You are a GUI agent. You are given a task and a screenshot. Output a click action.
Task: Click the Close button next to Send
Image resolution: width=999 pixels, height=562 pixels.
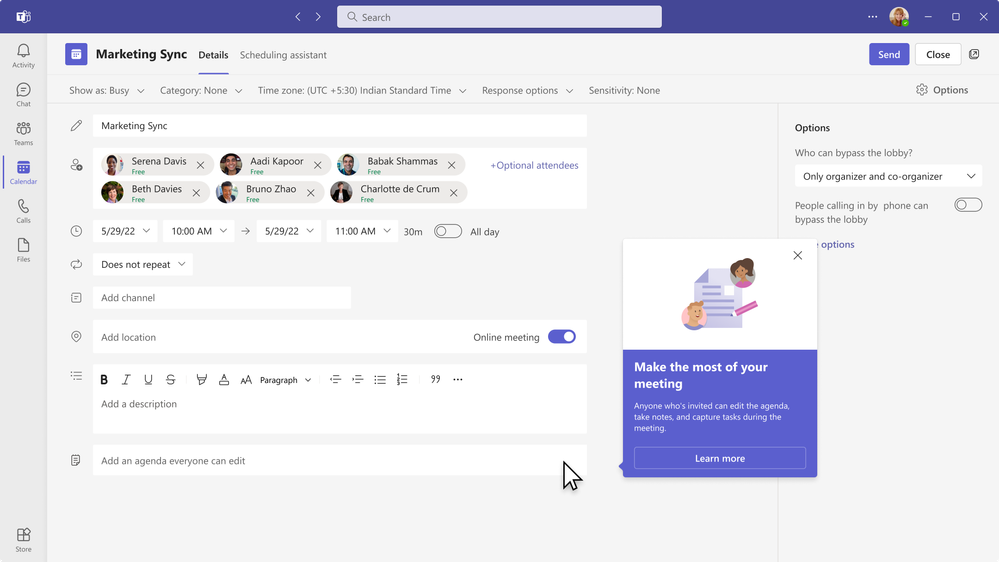938,54
